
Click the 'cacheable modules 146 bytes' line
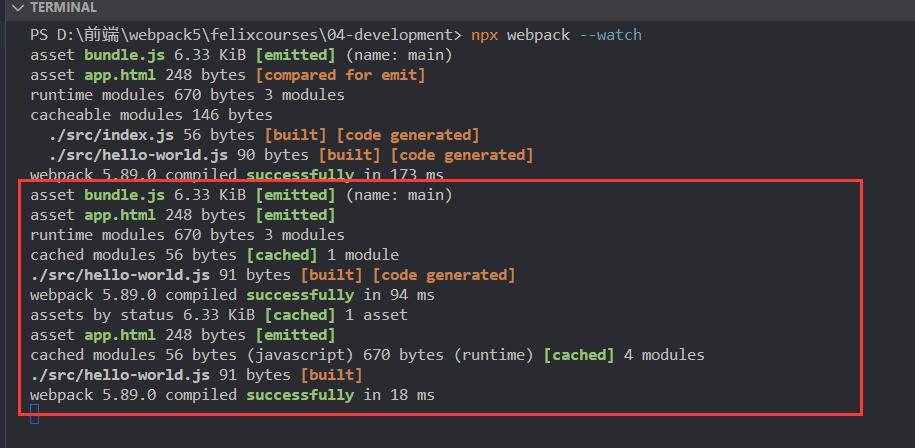coord(151,115)
